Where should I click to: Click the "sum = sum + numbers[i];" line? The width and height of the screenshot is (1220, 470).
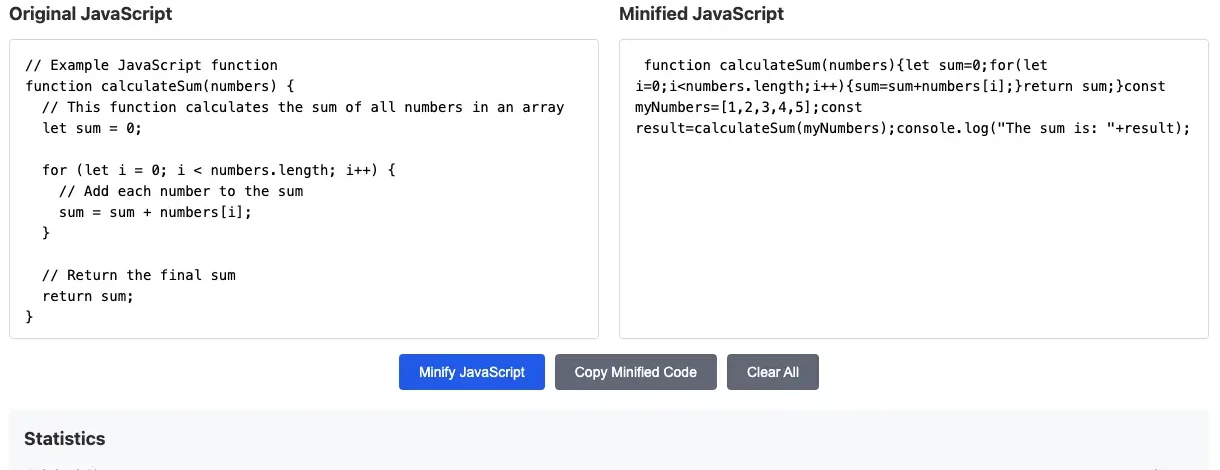155,212
